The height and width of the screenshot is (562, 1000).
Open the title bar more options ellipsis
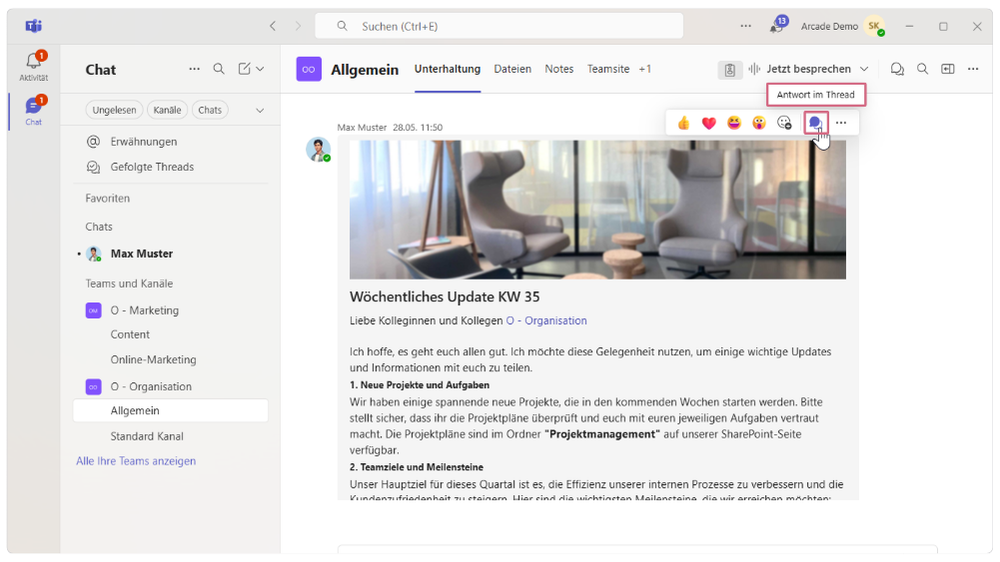pos(746,26)
